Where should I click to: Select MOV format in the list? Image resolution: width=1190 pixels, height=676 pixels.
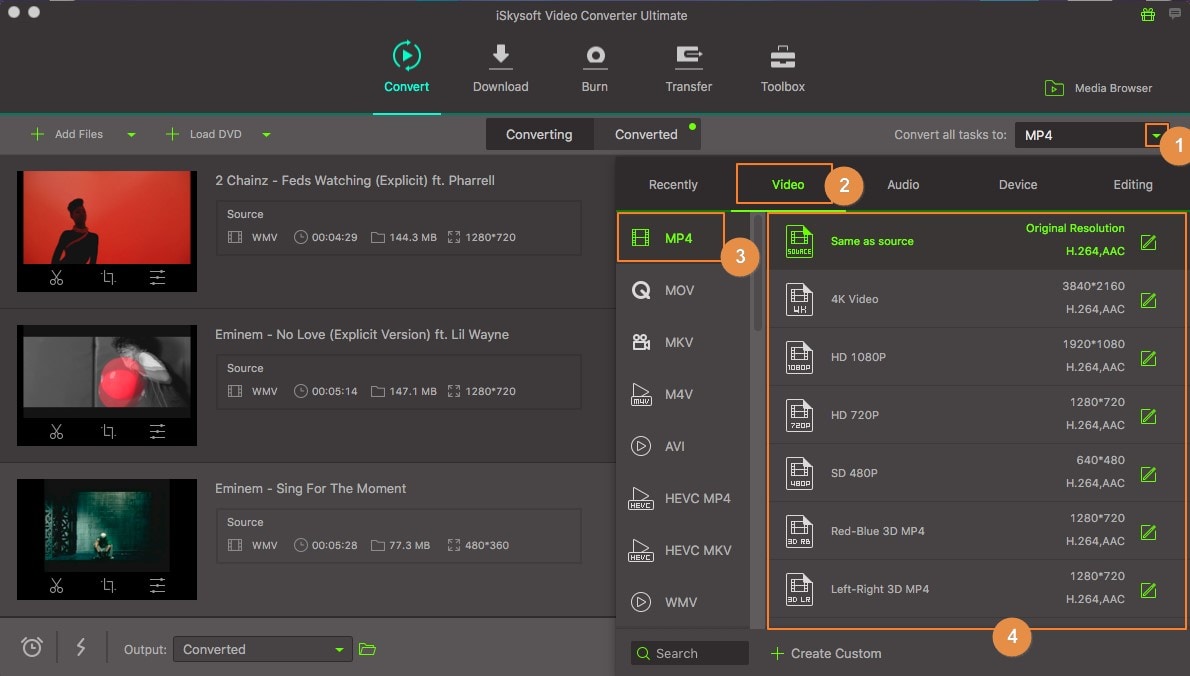click(682, 291)
